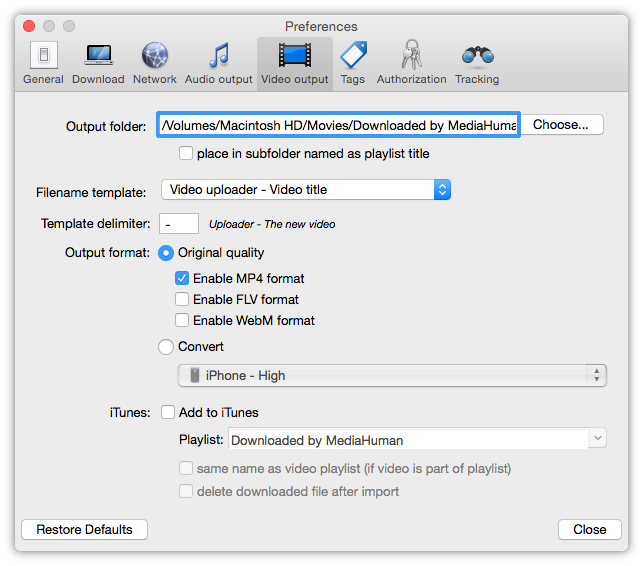Switch to the Download tab label
Image resolution: width=643 pixels, height=566 pixels.
(x=98, y=79)
